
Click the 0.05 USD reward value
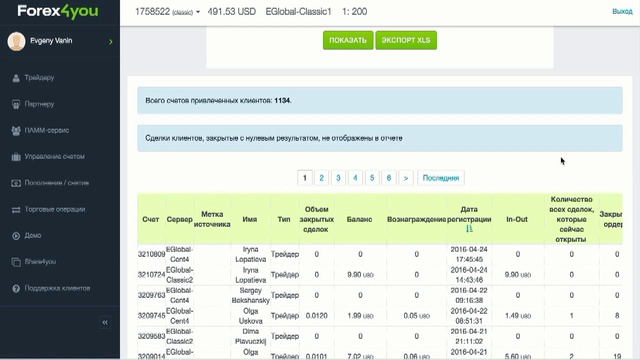pos(416,316)
